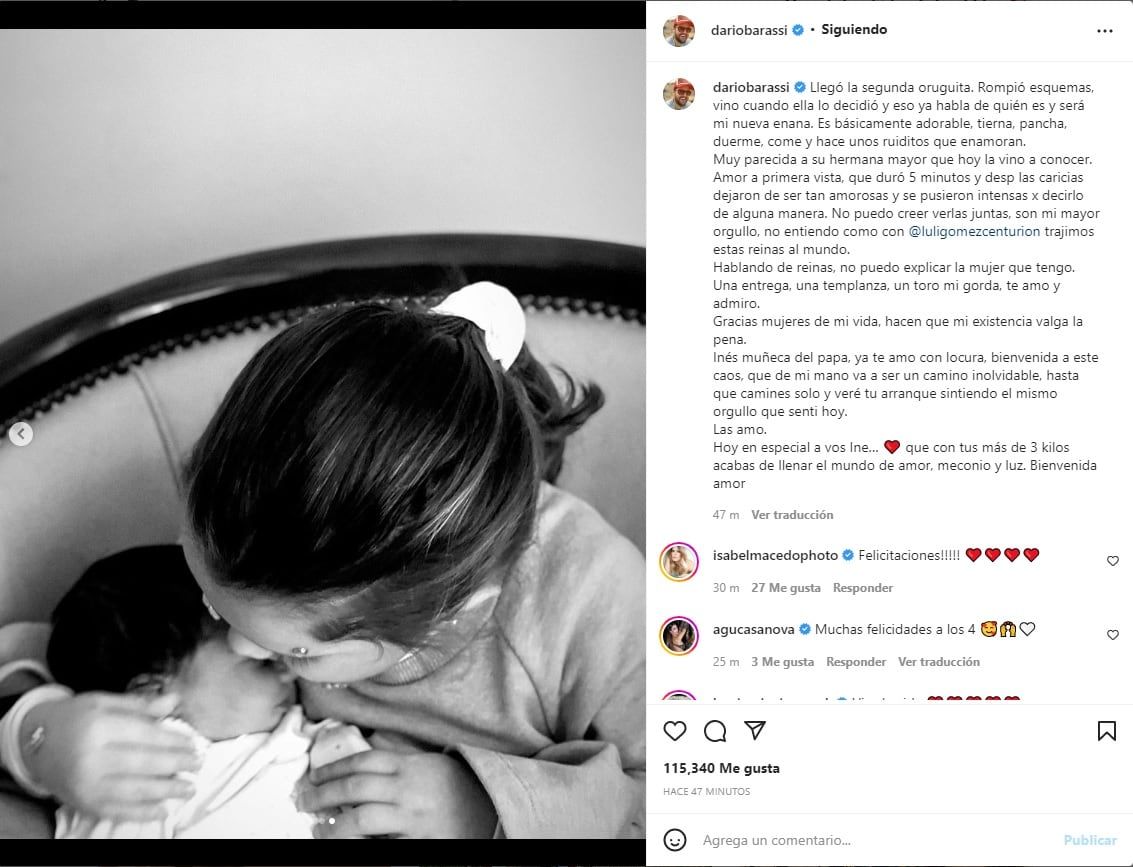Image resolution: width=1133 pixels, height=867 pixels.
Task: Like the post with the heart icon
Action: tap(674, 731)
